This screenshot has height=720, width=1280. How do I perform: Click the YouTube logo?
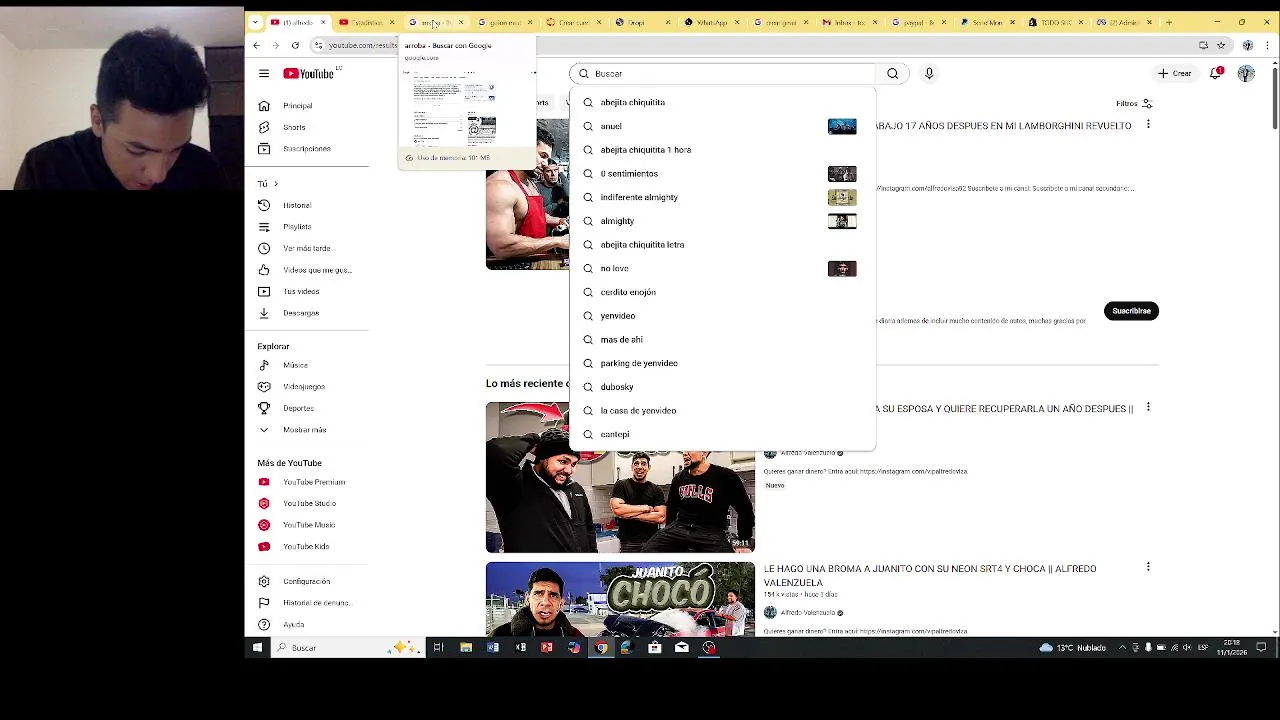[309, 73]
